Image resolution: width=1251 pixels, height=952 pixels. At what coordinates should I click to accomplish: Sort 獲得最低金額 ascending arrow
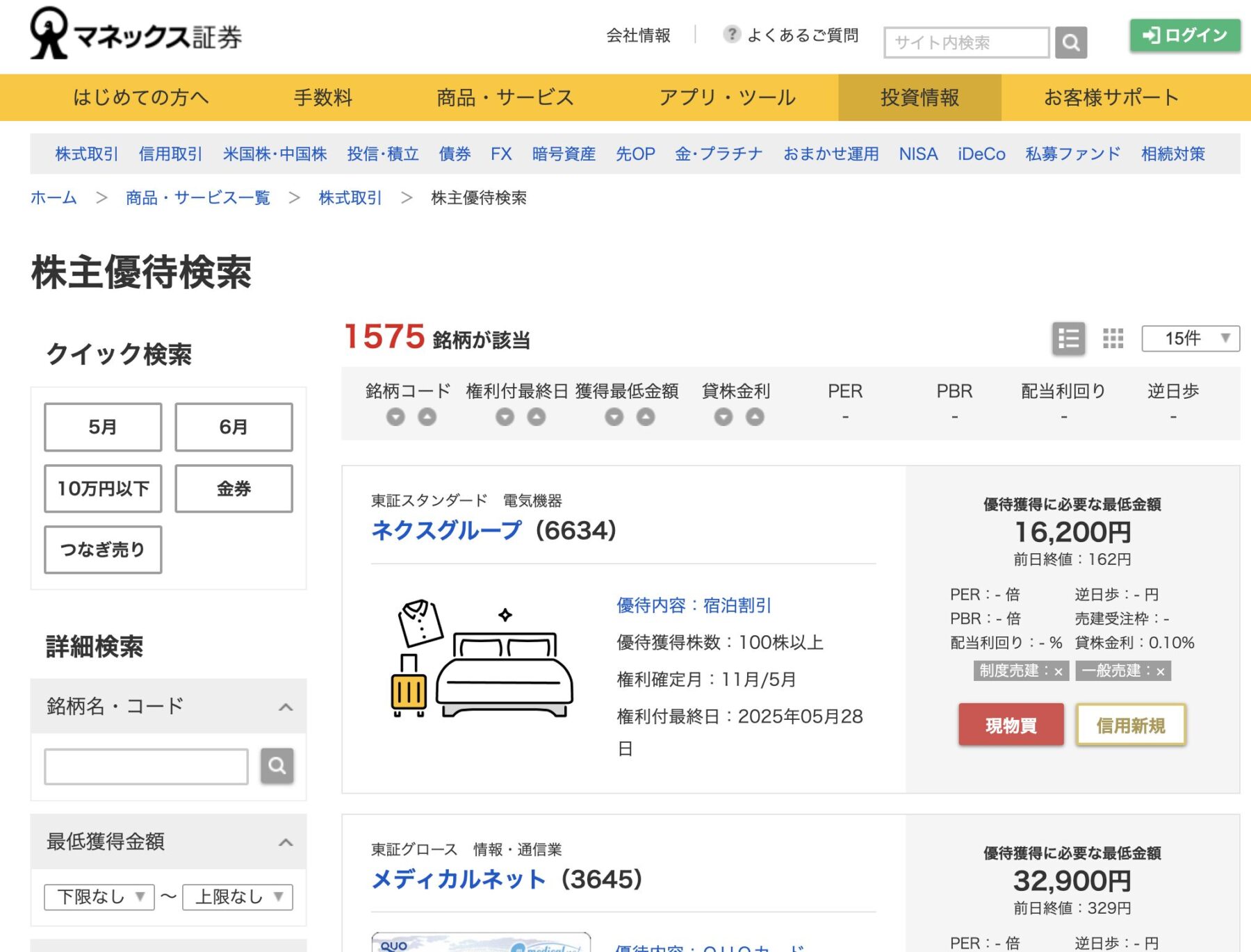point(646,417)
